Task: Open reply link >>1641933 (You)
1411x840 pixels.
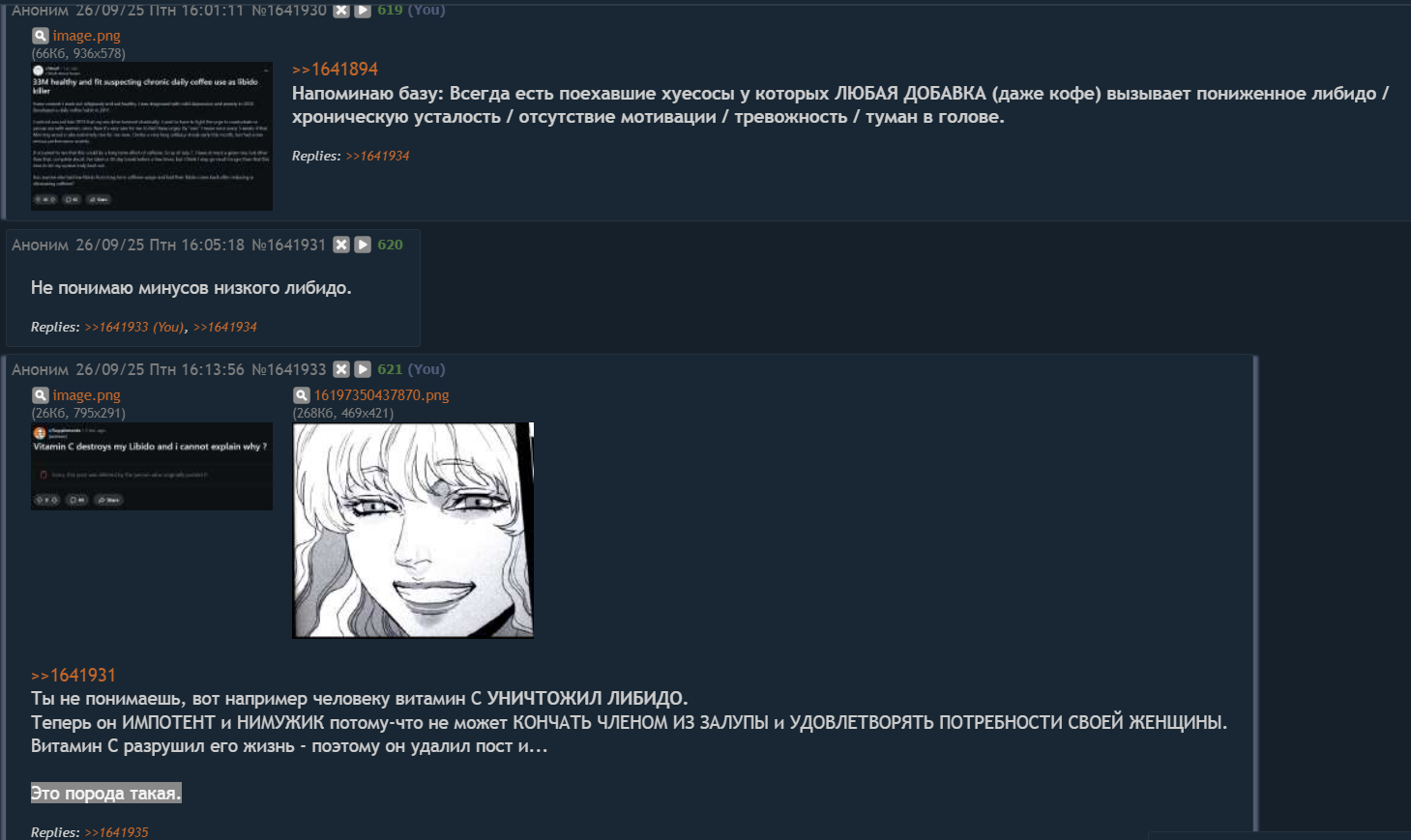Action: (134, 327)
